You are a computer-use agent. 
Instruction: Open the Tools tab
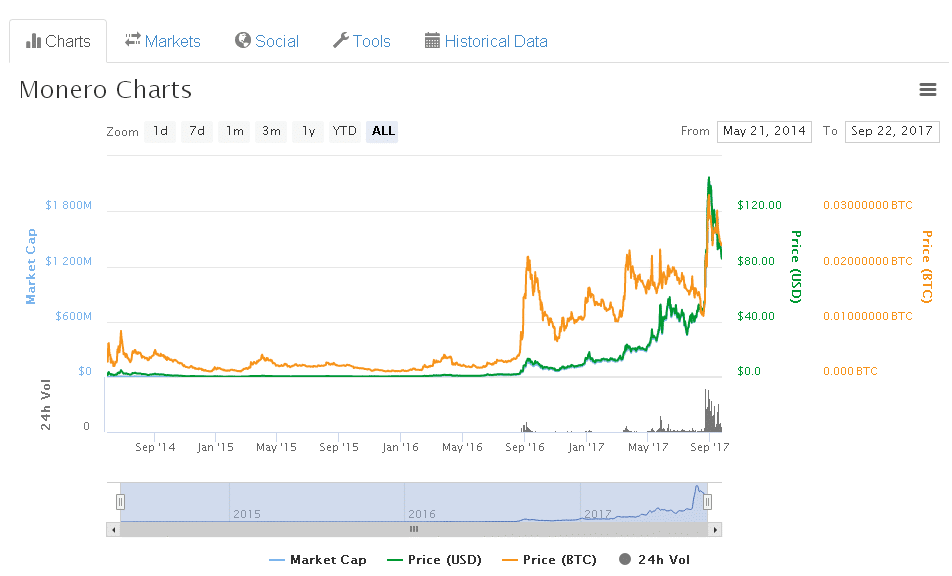pos(362,41)
